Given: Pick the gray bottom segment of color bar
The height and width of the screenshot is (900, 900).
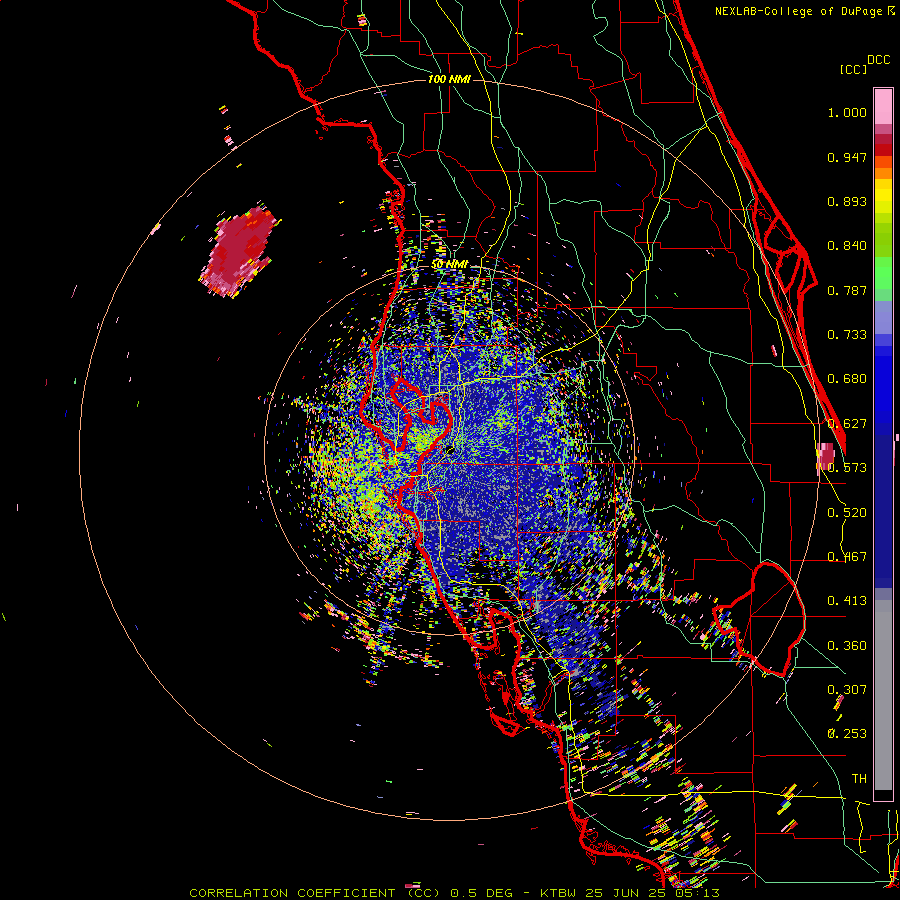Looking at the screenshot, I should pos(883,695).
